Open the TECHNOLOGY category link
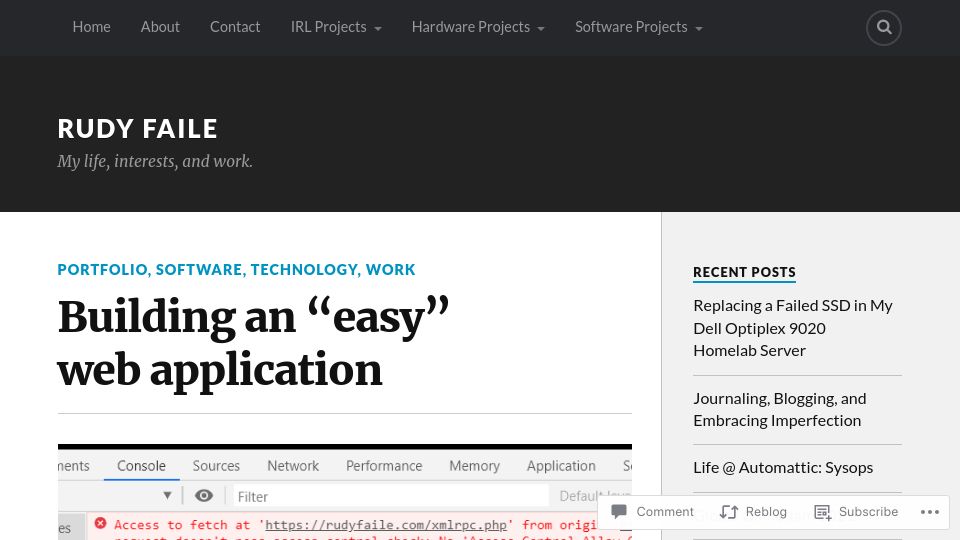Viewport: 960px width, 540px height. [x=304, y=269]
